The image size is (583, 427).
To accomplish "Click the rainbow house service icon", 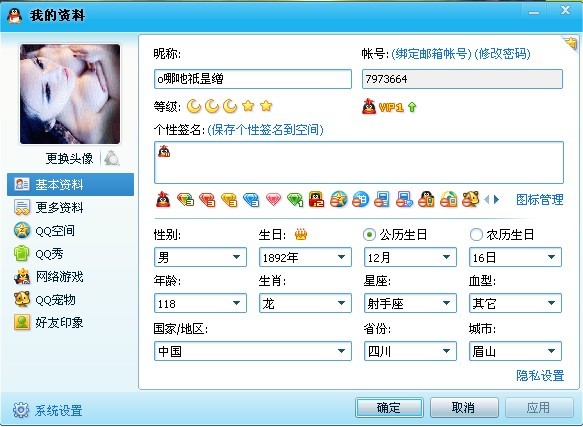I will point(448,200).
